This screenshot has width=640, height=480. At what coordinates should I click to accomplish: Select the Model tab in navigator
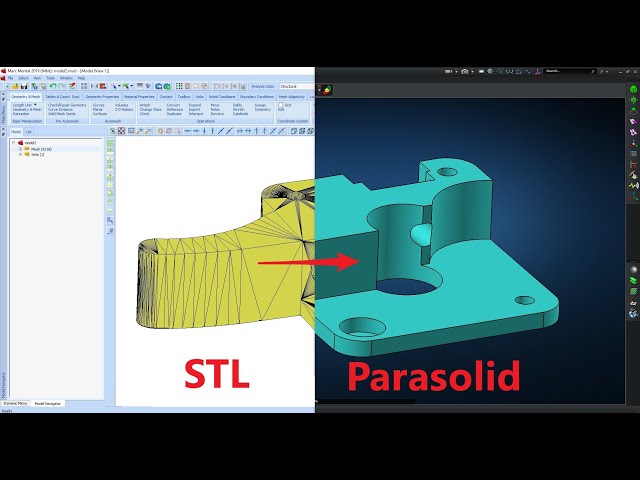(x=16, y=131)
